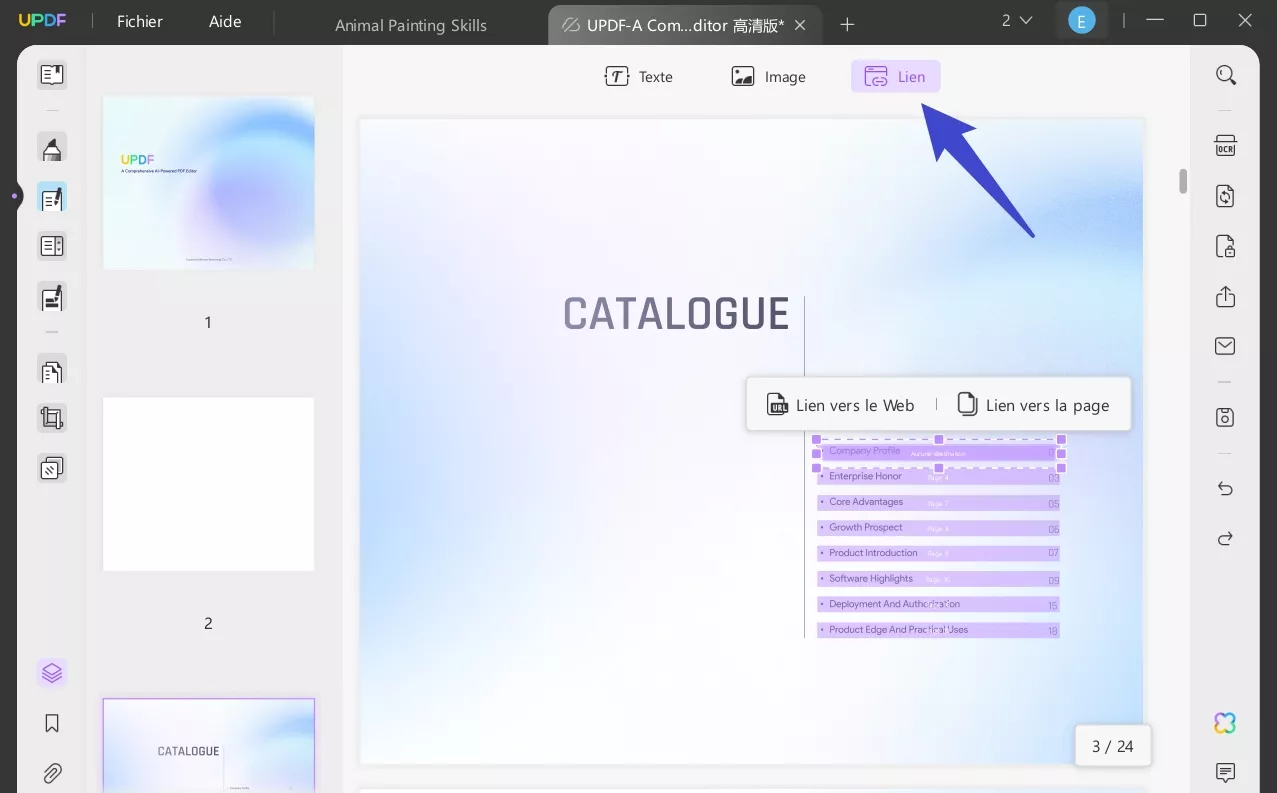Image resolution: width=1277 pixels, height=793 pixels.
Task: Open the Search magnifier icon
Action: click(x=1225, y=75)
